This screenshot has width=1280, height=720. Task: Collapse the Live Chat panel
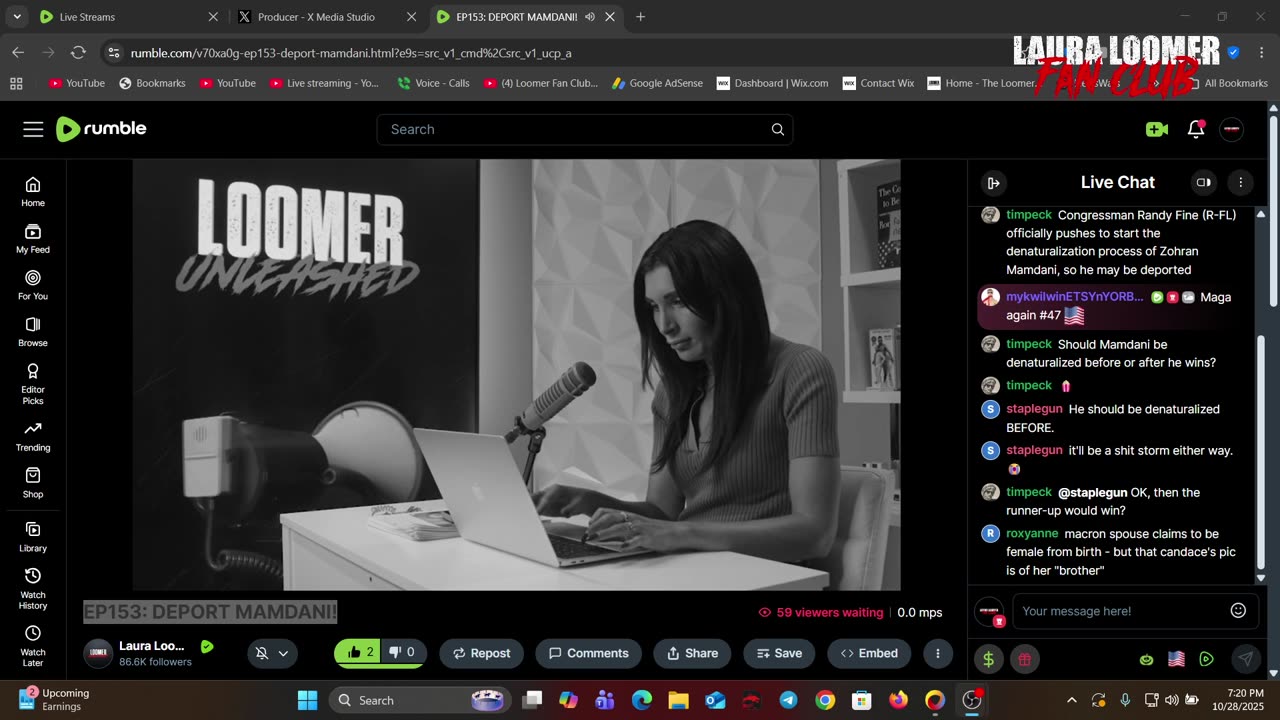[993, 183]
